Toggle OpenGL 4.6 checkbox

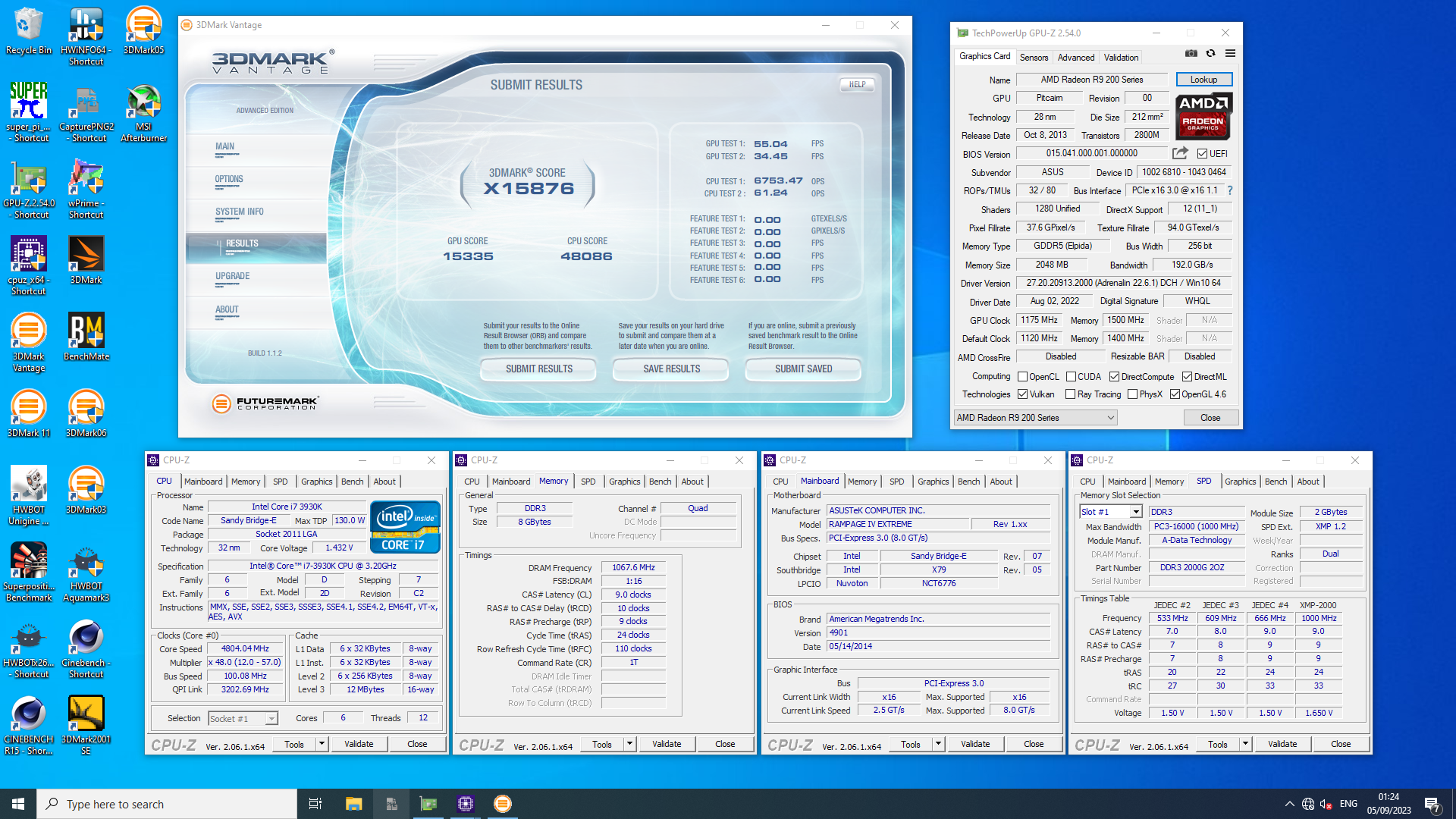[1175, 394]
